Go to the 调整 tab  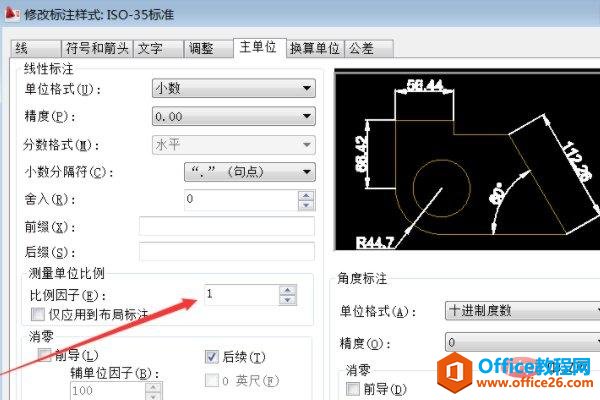pyautogui.click(x=209, y=49)
